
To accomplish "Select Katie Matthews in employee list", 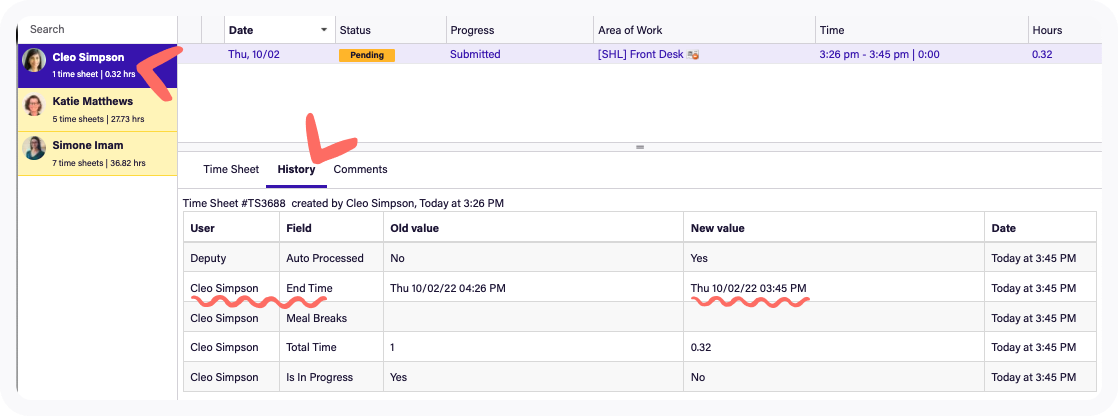I will pos(97,109).
